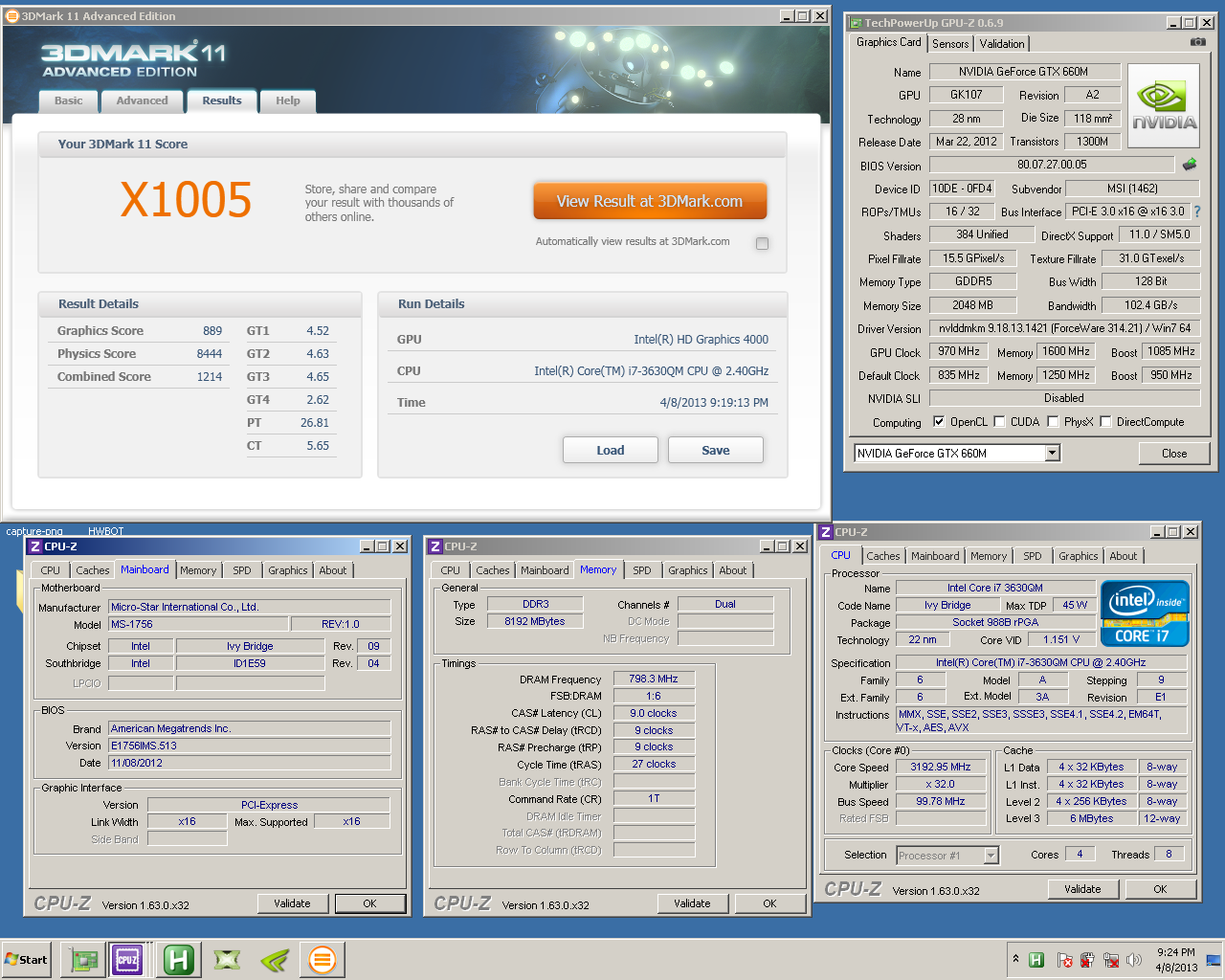
Task: Open SPD tab in the Mainboard CPU-Z window
Action: (x=242, y=570)
